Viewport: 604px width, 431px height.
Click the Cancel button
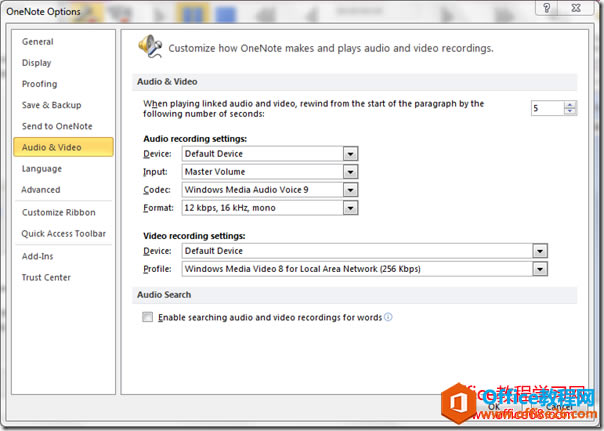pos(559,406)
